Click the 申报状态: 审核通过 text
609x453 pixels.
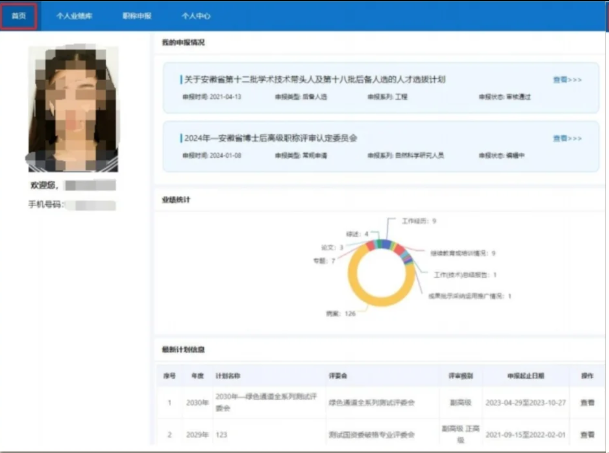coord(505,97)
